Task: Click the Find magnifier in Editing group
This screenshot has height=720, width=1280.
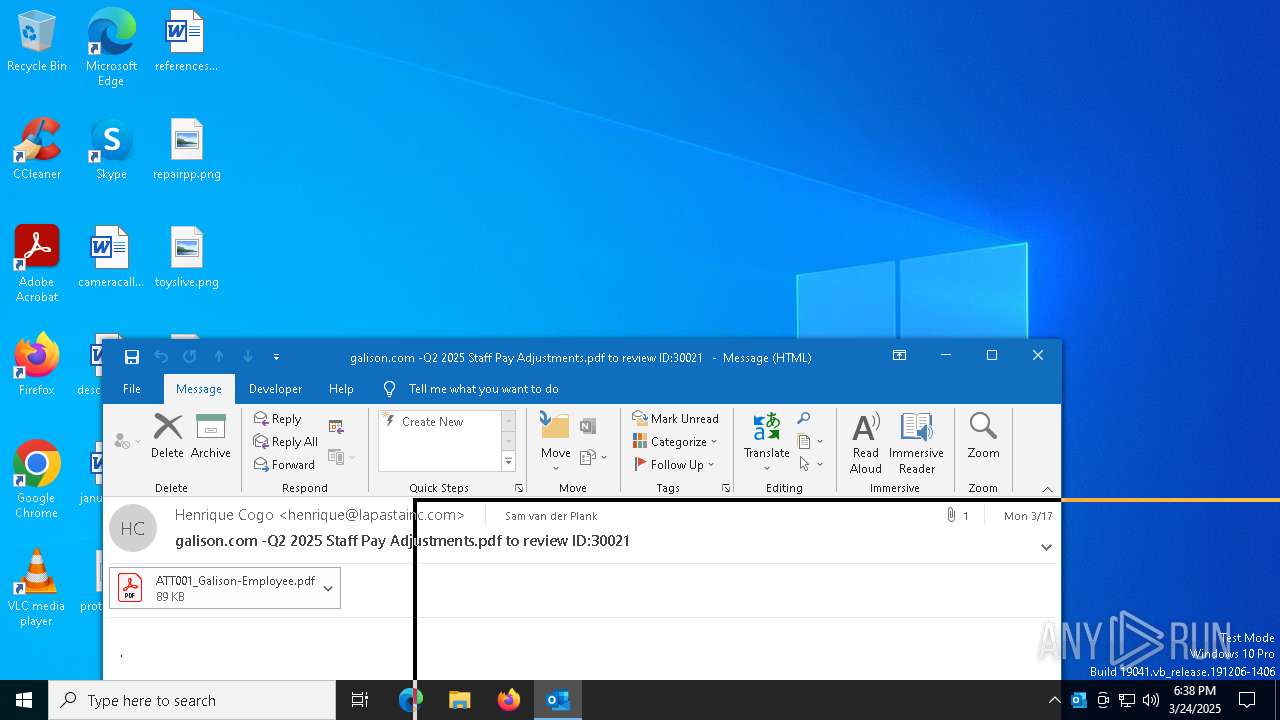Action: [803, 419]
